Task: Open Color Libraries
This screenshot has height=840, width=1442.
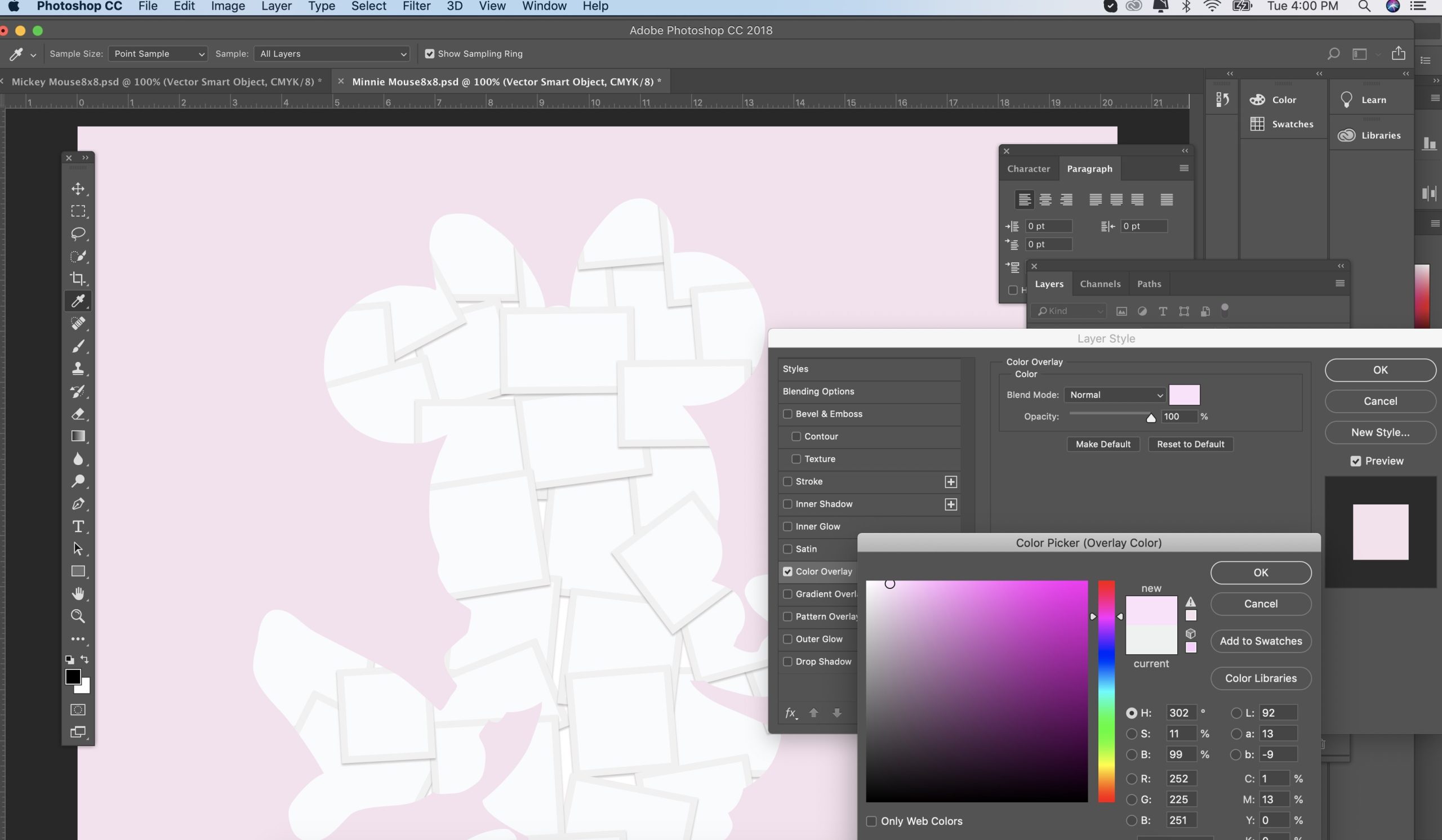Action: point(1261,678)
